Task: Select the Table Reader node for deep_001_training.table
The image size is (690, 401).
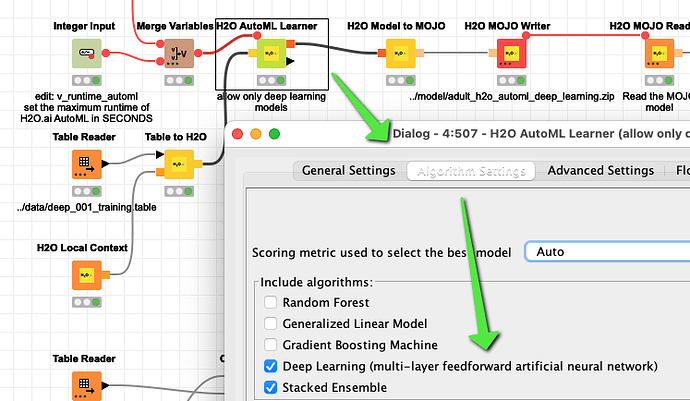Action: [x=87, y=164]
